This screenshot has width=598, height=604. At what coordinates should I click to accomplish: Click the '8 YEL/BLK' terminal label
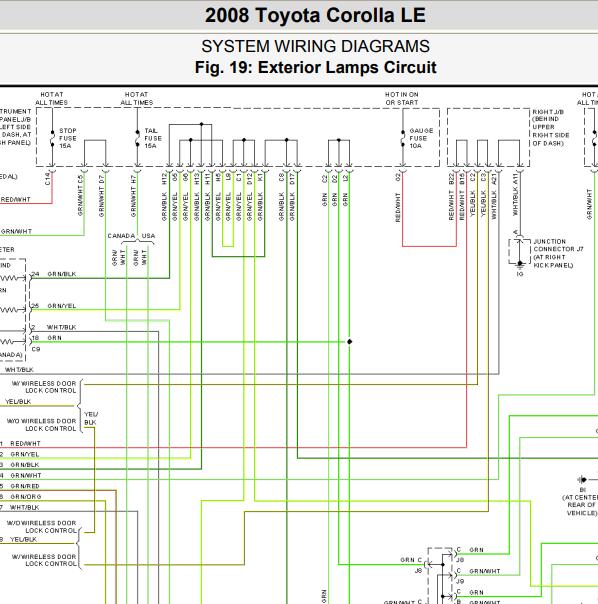point(18,540)
